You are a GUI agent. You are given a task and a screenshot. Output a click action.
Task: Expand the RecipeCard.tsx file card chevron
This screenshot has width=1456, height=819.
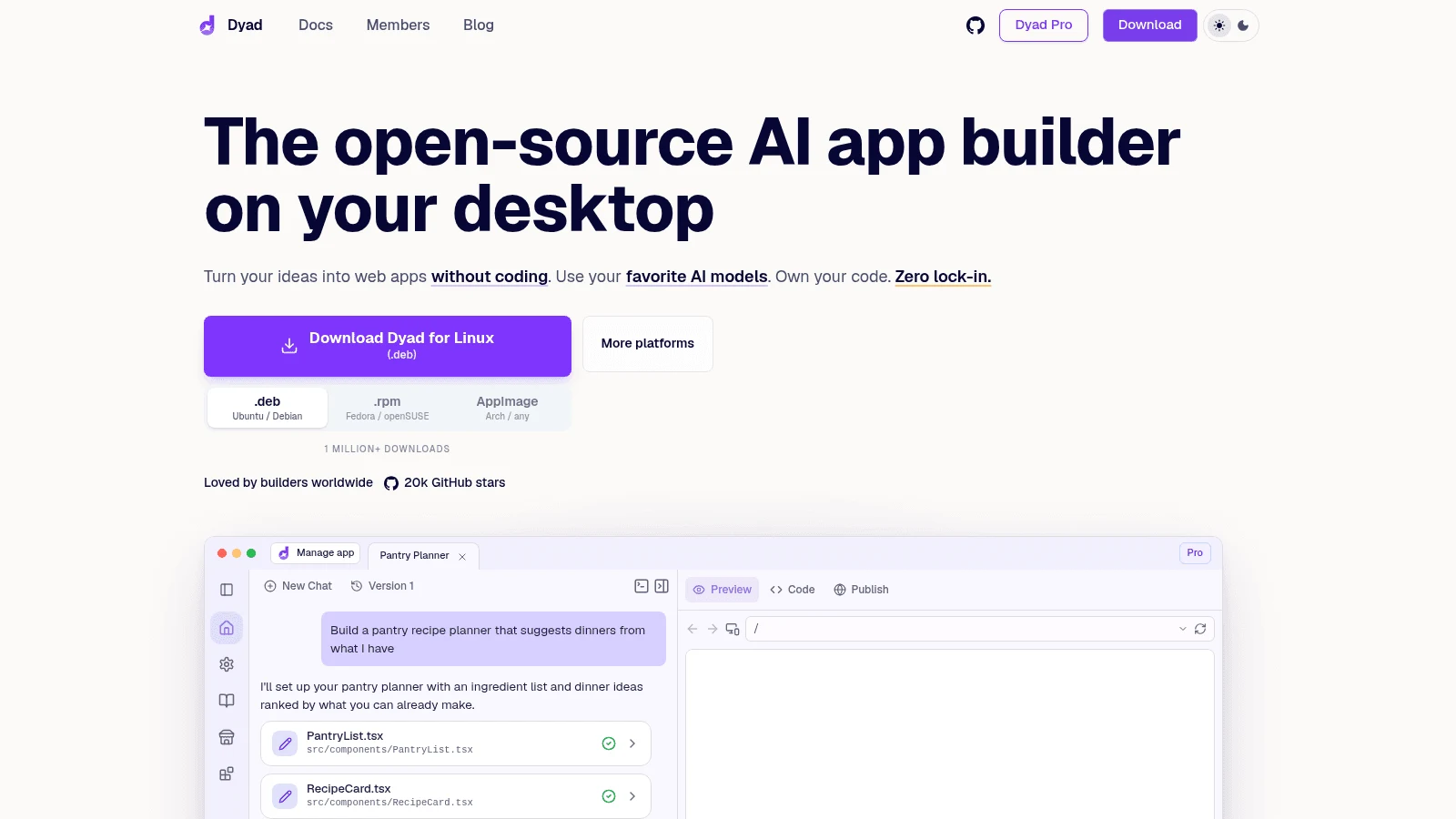632,796
